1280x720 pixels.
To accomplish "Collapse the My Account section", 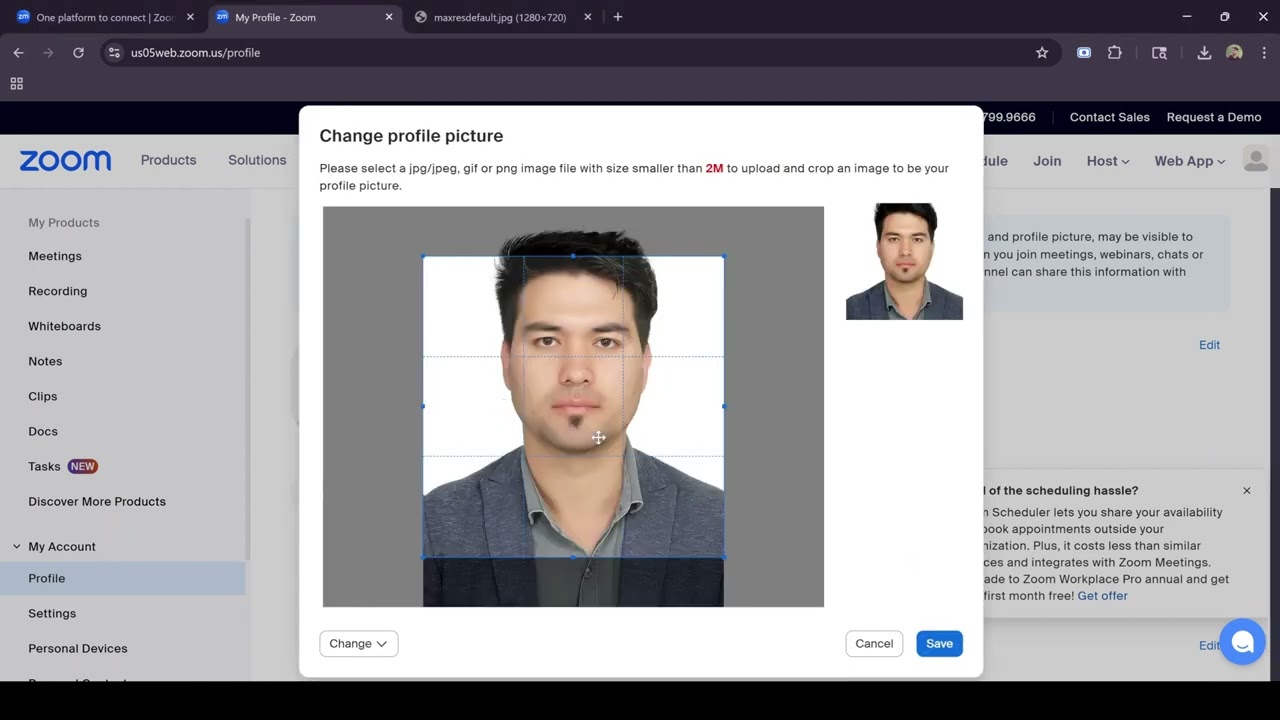I will click(x=17, y=547).
